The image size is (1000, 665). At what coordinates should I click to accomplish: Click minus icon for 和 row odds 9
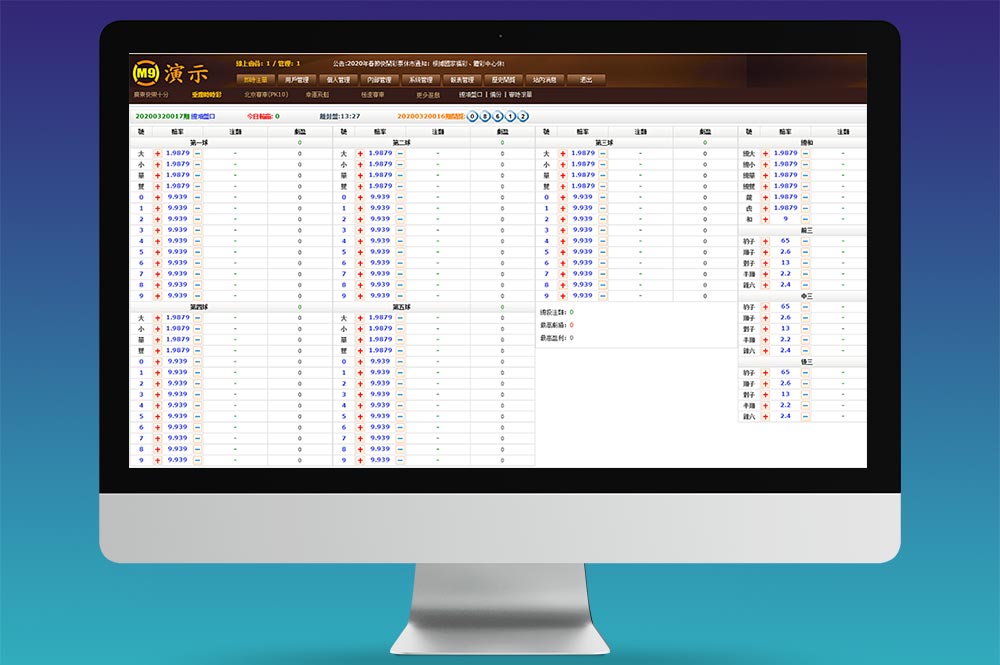coord(805,219)
